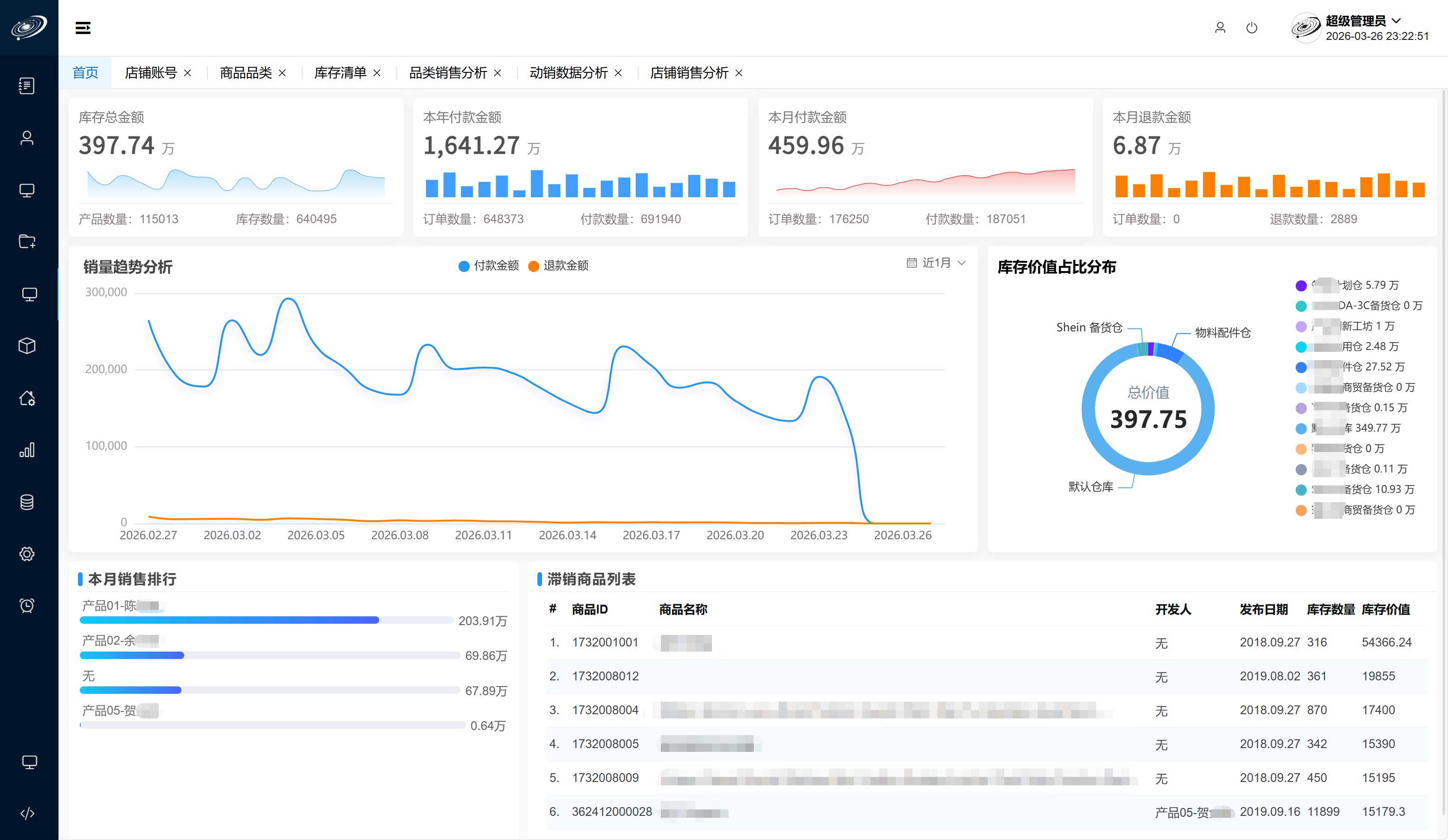Click product ID 1732008012 row

click(x=605, y=676)
